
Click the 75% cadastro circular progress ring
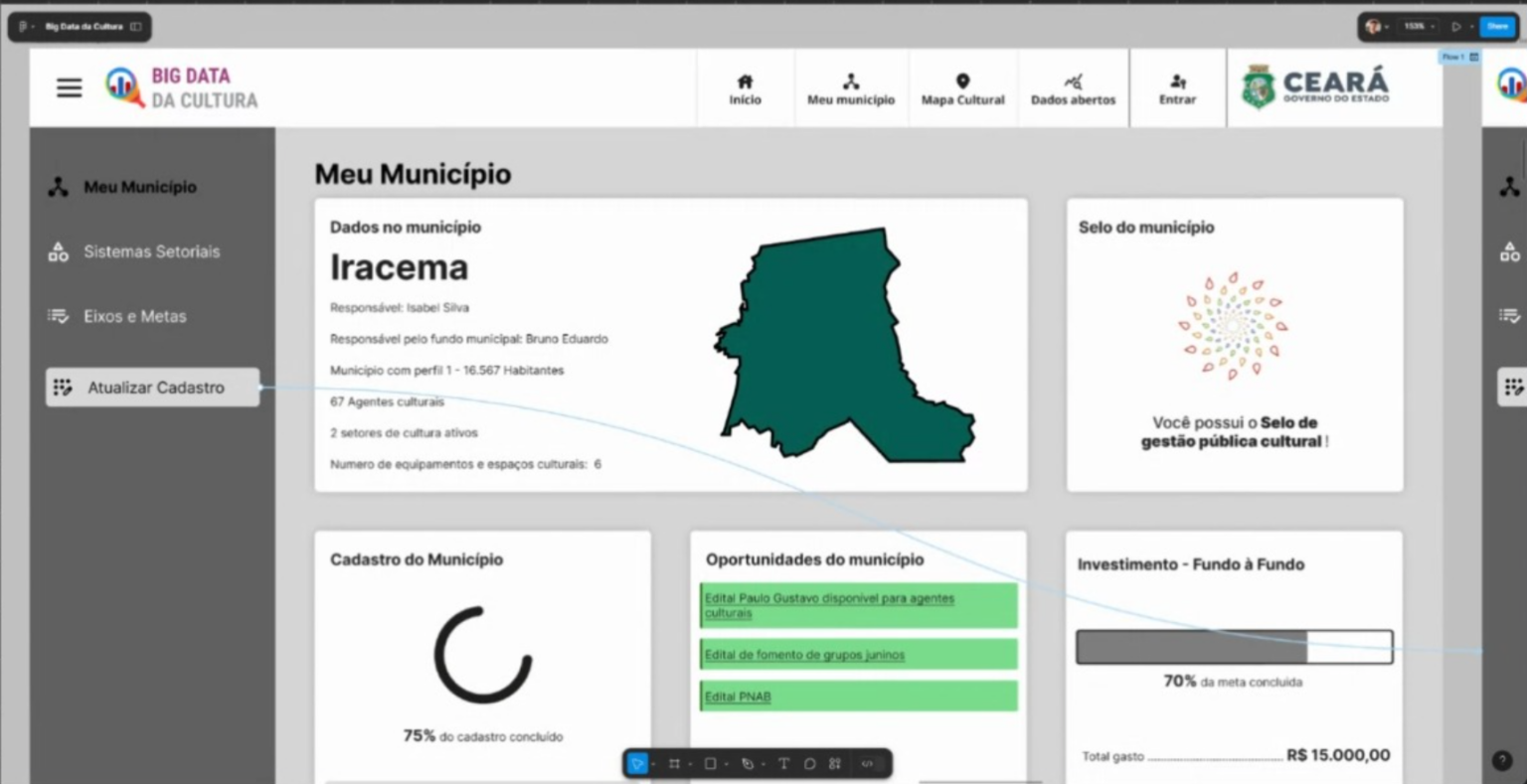483,655
